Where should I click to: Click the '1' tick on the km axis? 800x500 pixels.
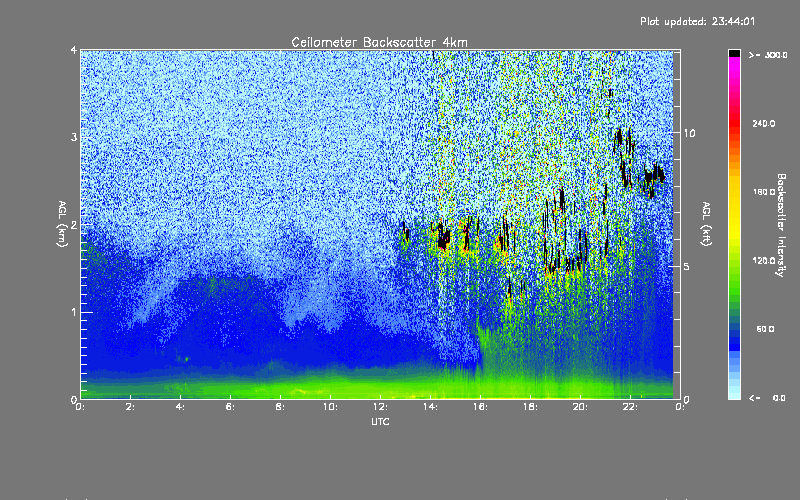[74, 312]
